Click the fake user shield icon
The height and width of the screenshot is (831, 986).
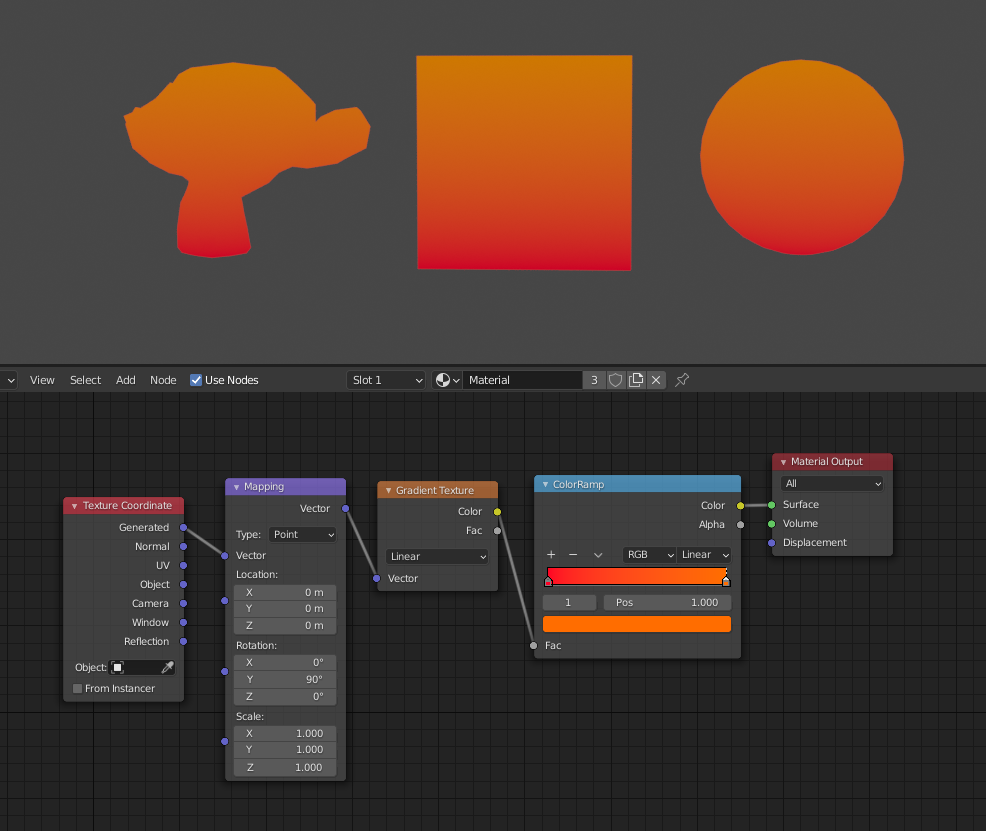coord(616,380)
